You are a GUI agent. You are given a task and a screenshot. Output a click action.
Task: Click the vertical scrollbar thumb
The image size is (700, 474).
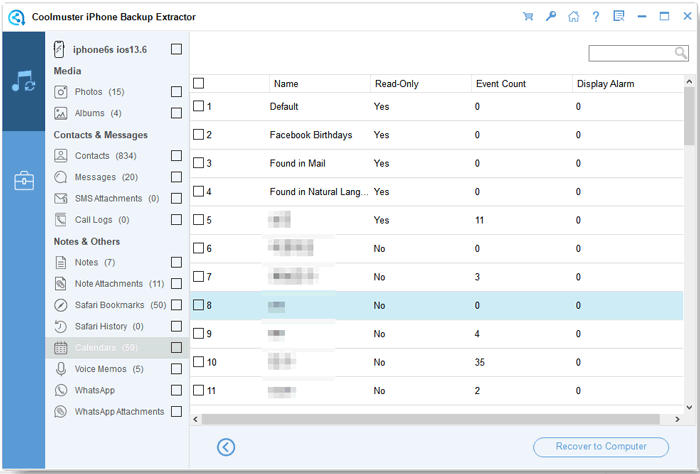pos(689,116)
